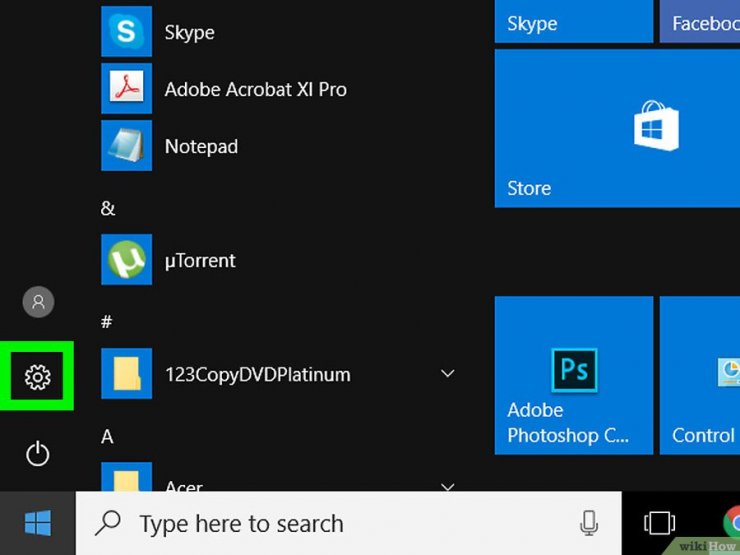The image size is (740, 555).
Task: Open Task View on the taskbar
Action: (659, 523)
